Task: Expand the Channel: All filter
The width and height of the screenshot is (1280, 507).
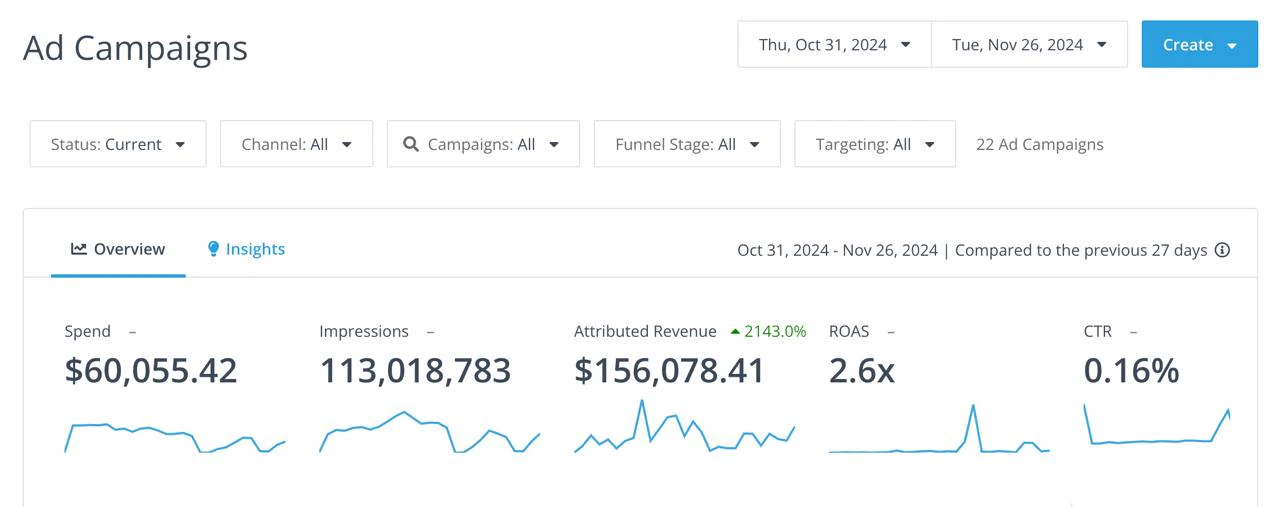Action: pos(296,144)
